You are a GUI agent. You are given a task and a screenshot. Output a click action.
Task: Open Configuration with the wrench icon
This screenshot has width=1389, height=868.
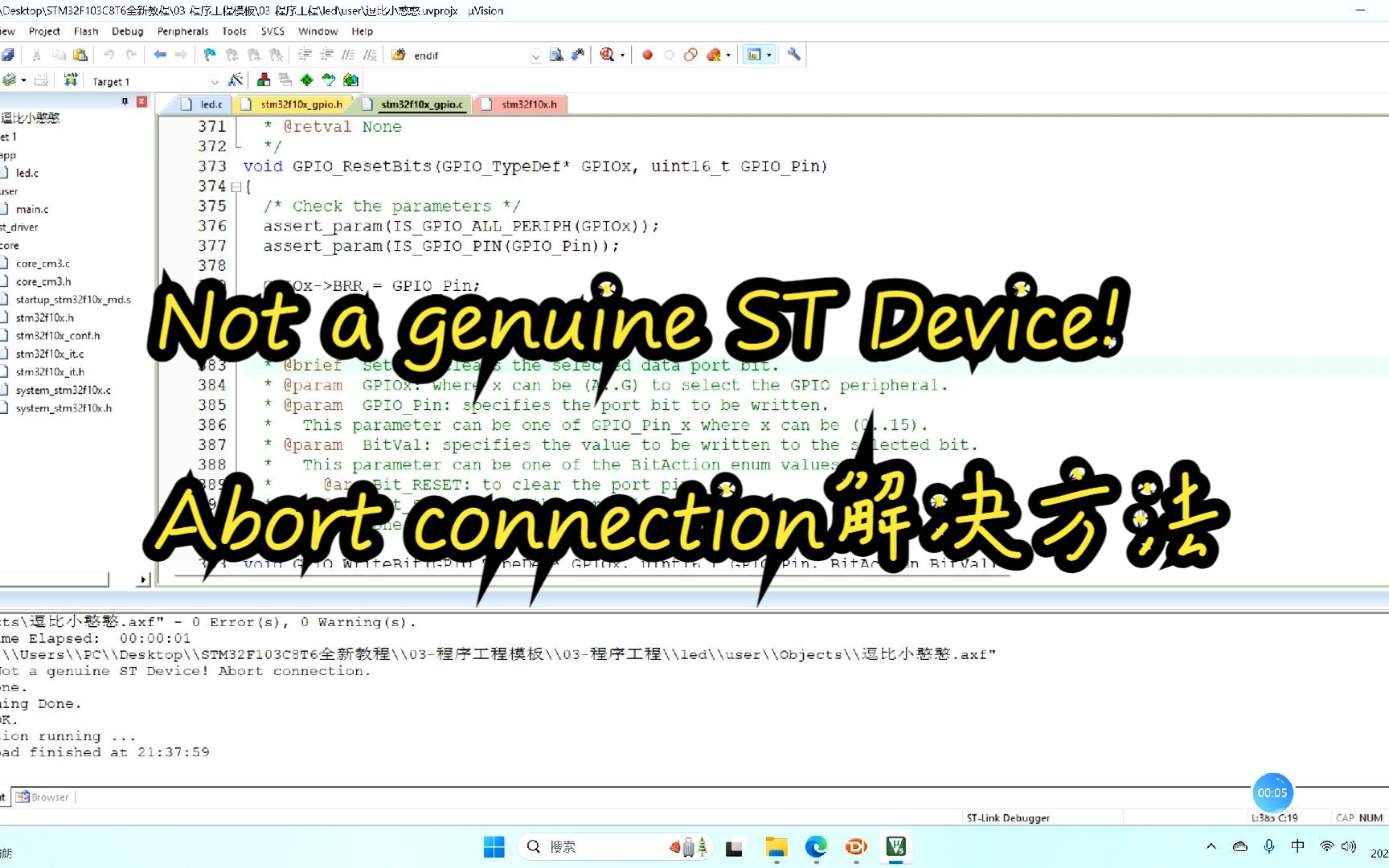[793, 55]
